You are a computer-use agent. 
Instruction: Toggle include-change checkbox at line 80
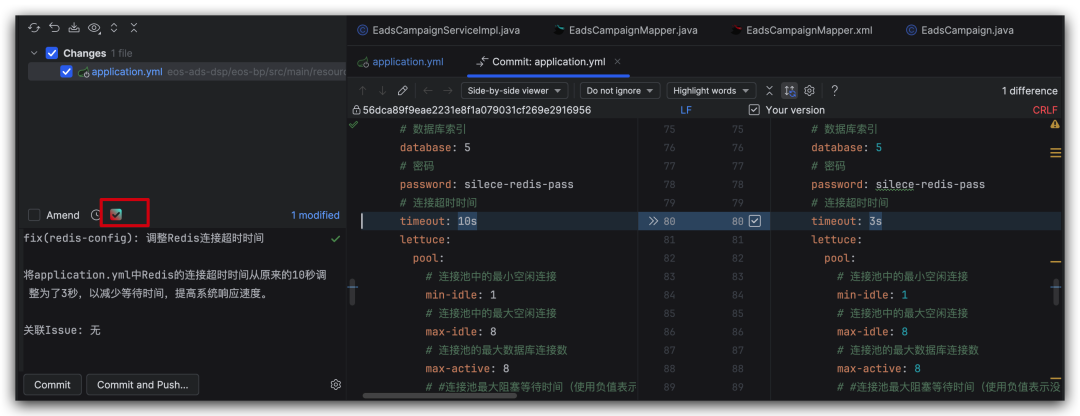[x=756, y=221]
